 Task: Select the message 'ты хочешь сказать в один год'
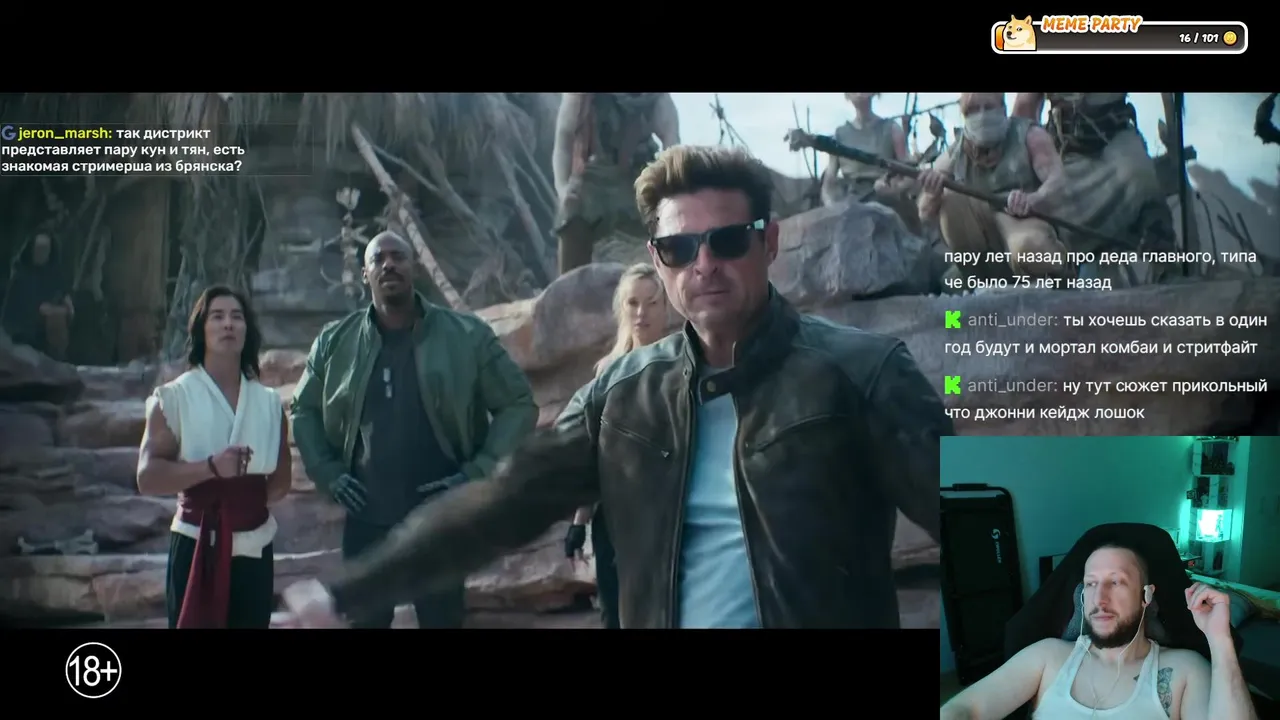click(x=1106, y=333)
